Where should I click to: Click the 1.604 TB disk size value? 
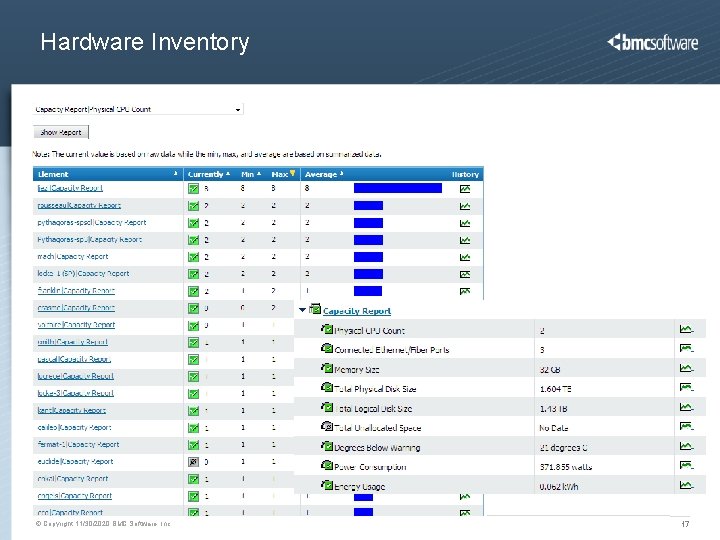[x=555, y=389]
